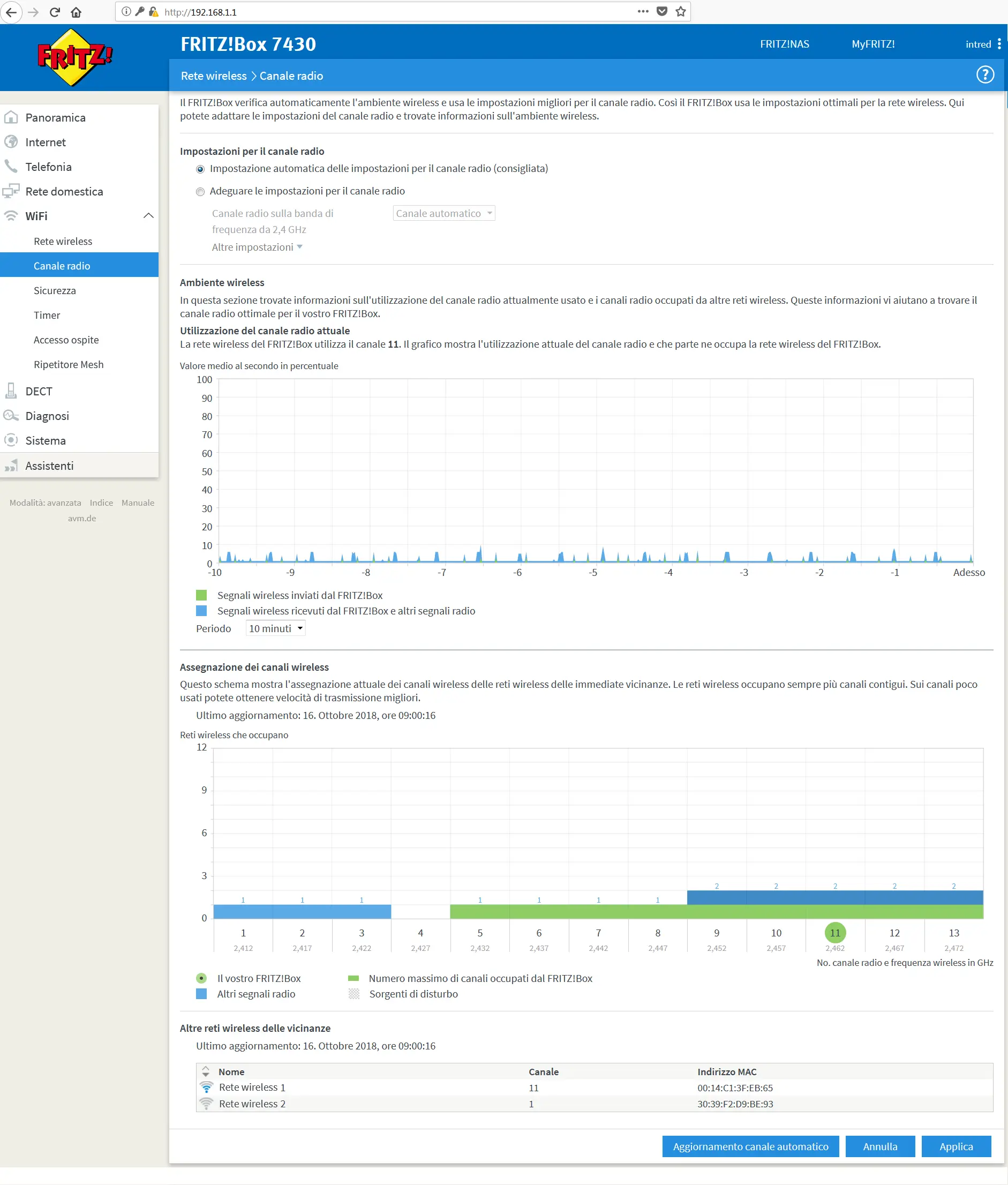The width and height of the screenshot is (1008, 1185).
Task: Open FRITZ!NAS link in header
Action: coord(785,44)
